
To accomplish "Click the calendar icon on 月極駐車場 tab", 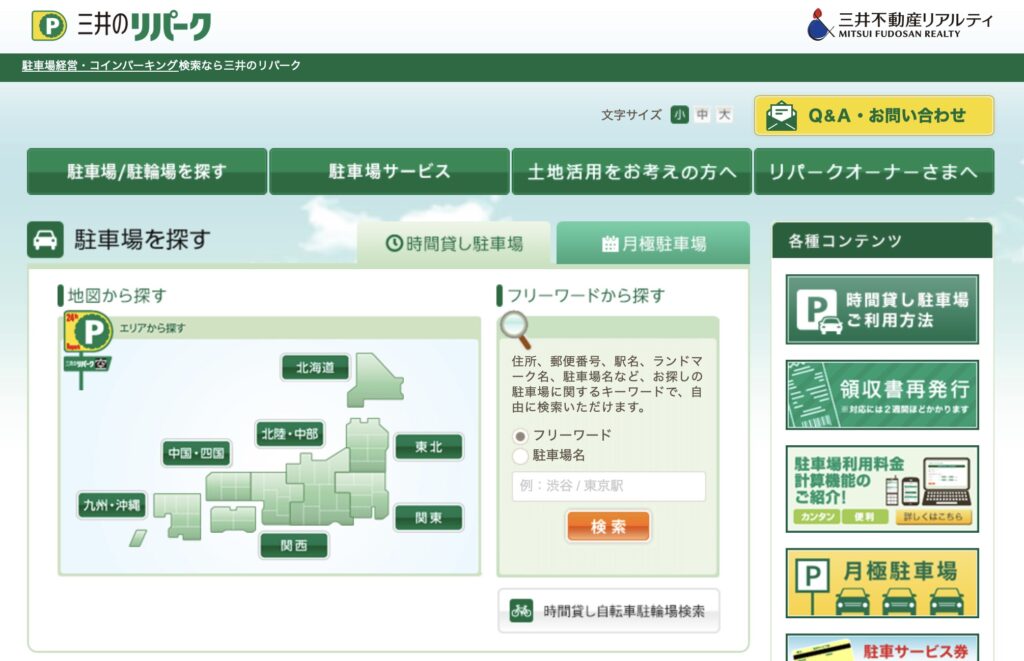I will click(x=610, y=244).
